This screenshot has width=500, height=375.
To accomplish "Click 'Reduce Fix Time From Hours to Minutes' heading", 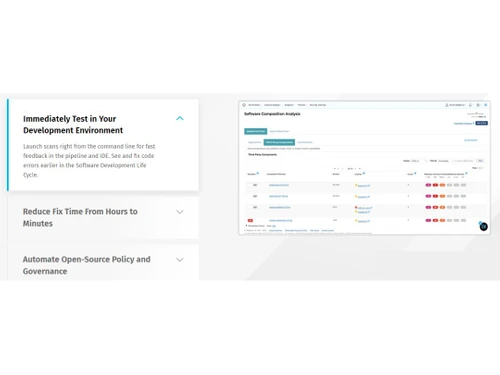I will click(80, 217).
